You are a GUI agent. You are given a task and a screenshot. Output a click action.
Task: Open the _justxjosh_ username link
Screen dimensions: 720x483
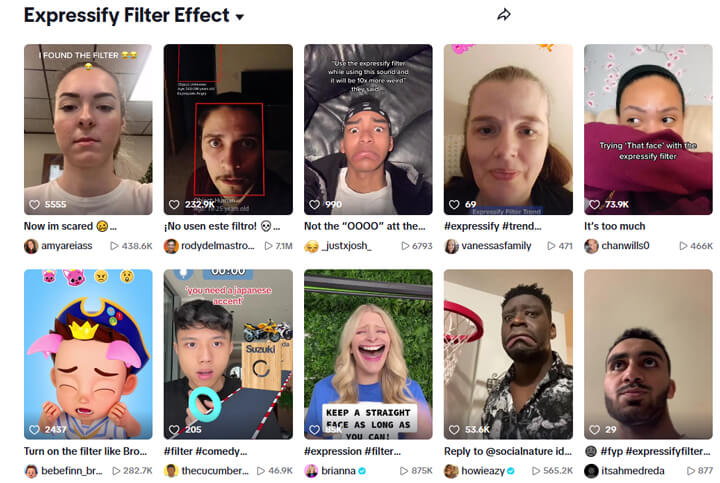pyautogui.click(x=346, y=246)
